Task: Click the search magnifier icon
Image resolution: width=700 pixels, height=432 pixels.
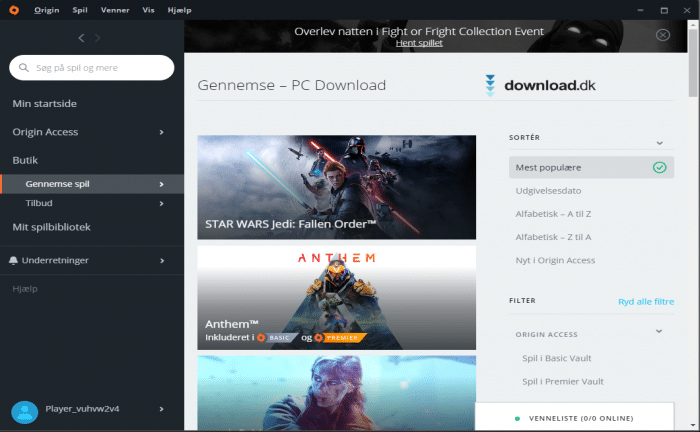Action: click(23, 68)
